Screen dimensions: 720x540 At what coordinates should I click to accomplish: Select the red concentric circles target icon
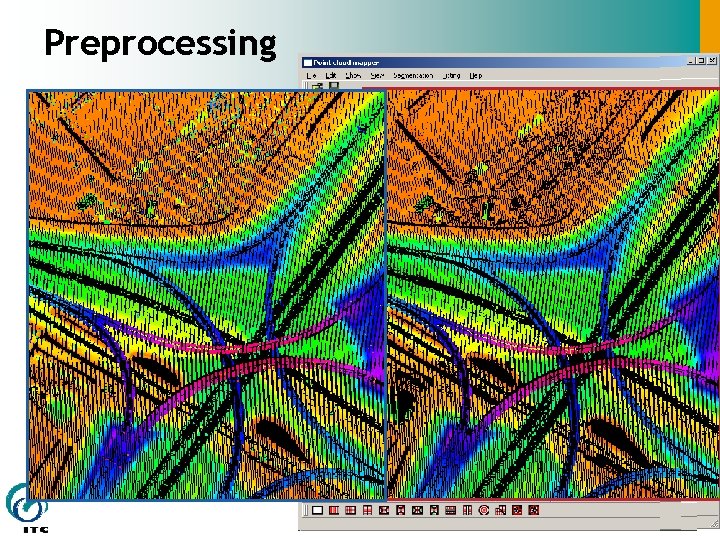[484, 510]
